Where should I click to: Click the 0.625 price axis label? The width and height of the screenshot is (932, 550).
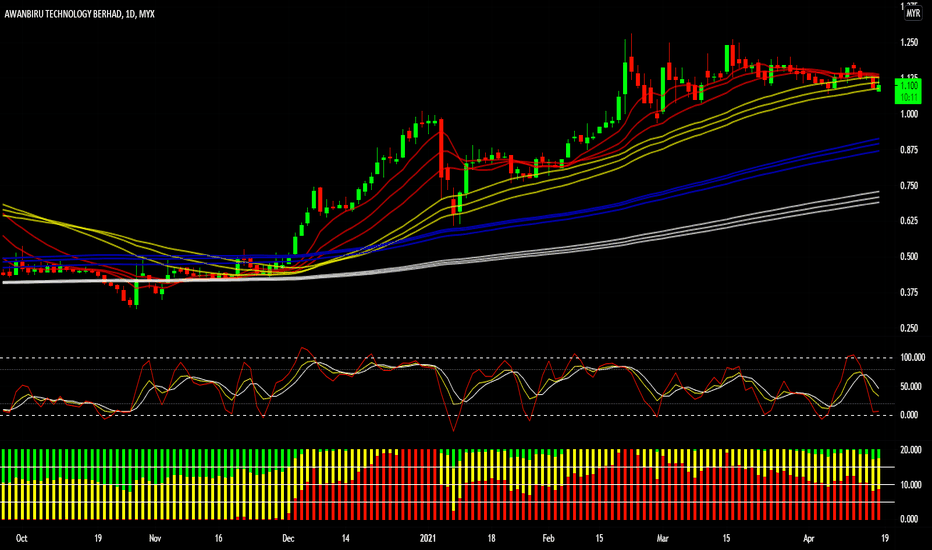[909, 221]
